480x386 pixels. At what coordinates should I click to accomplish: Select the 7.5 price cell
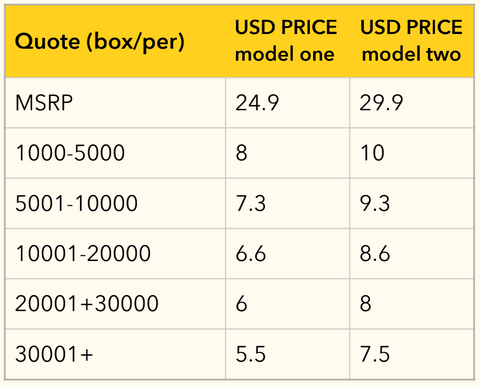point(412,354)
